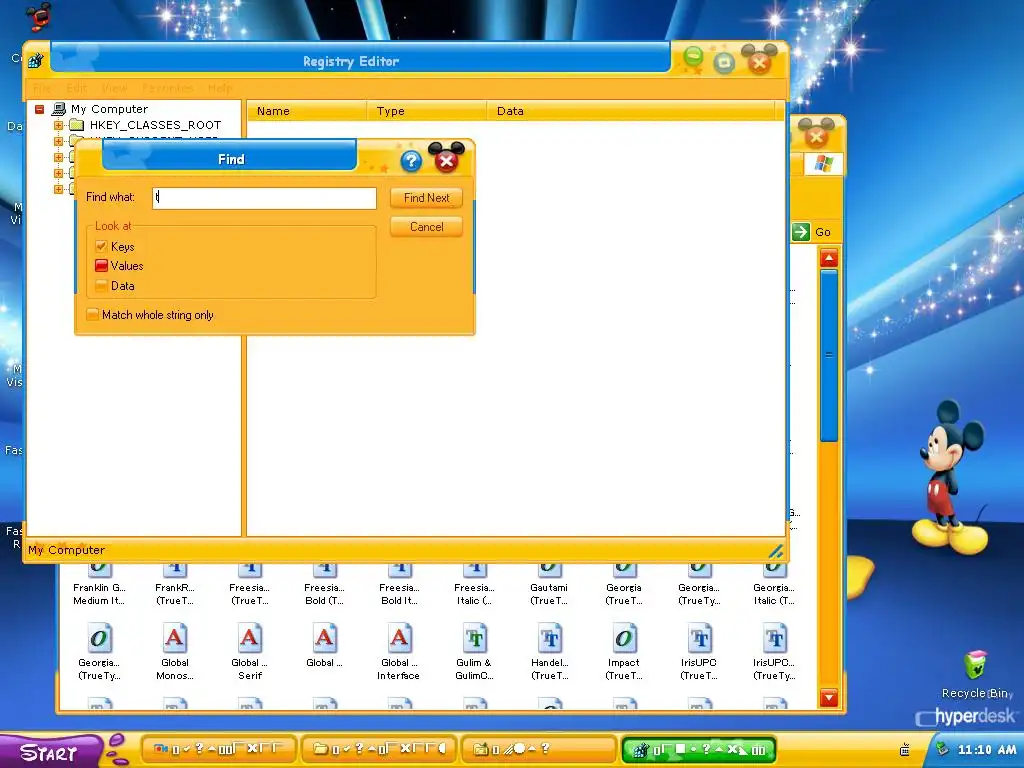Open the View menu
Screen dimensions: 1024x768
point(114,88)
